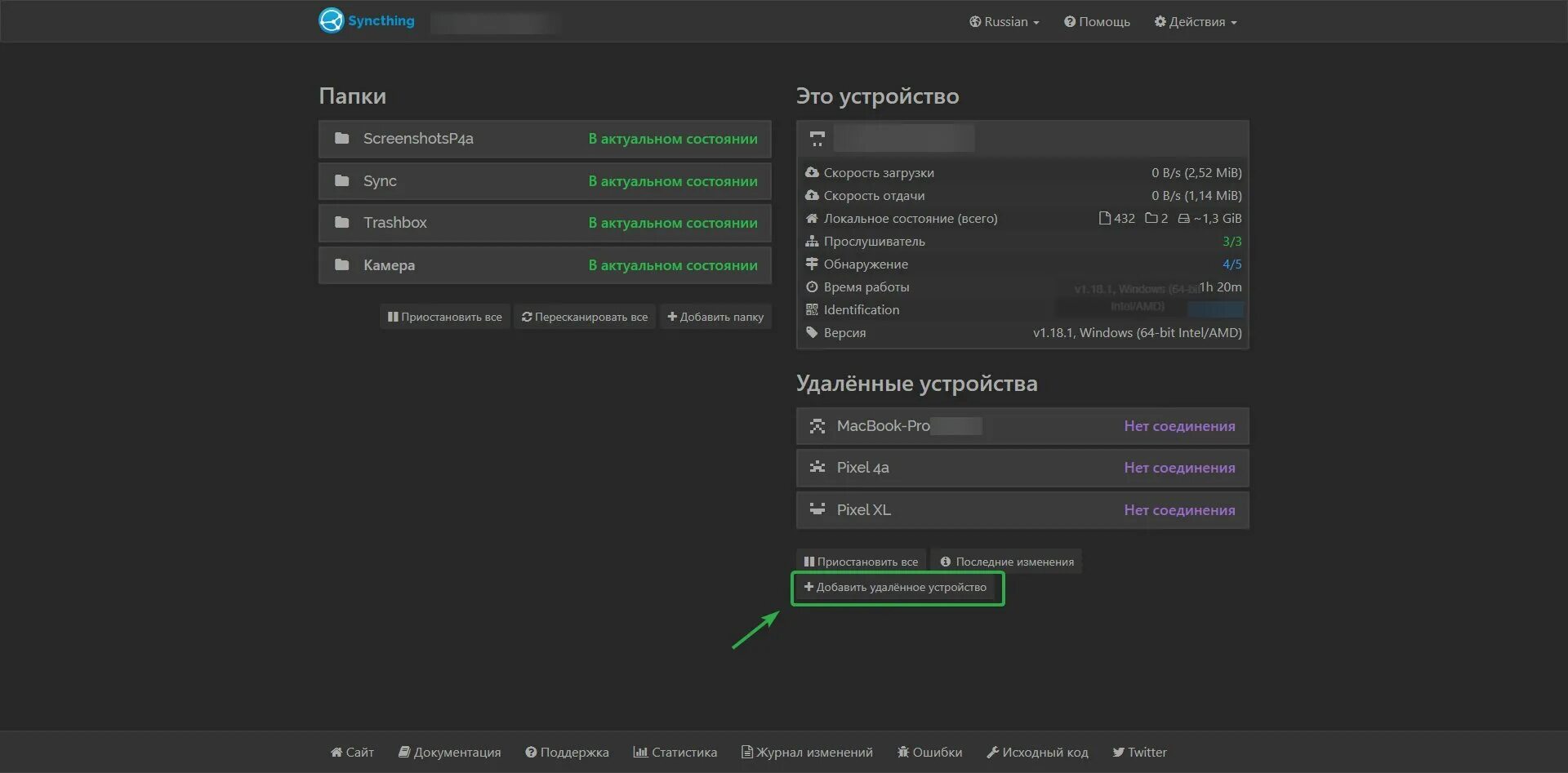Open Последние изменения recent changes
Viewport: 1568px width, 773px height.
[x=1007, y=562]
